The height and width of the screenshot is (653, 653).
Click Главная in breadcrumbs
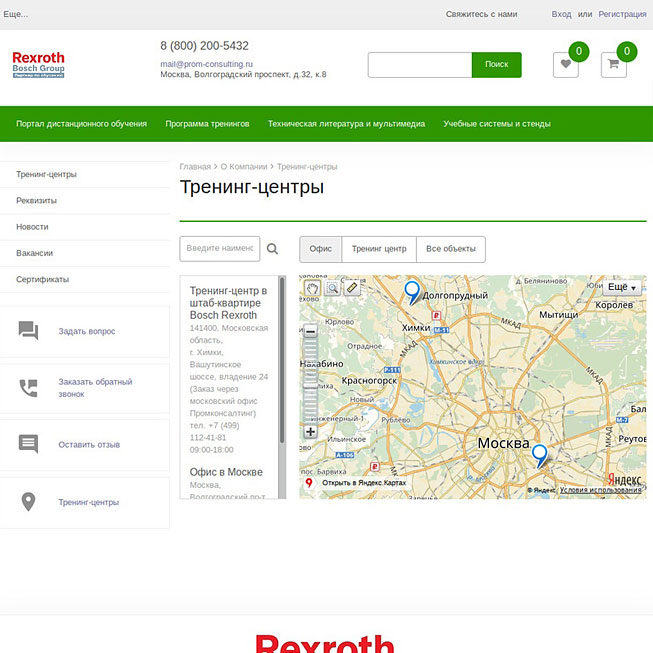point(195,167)
